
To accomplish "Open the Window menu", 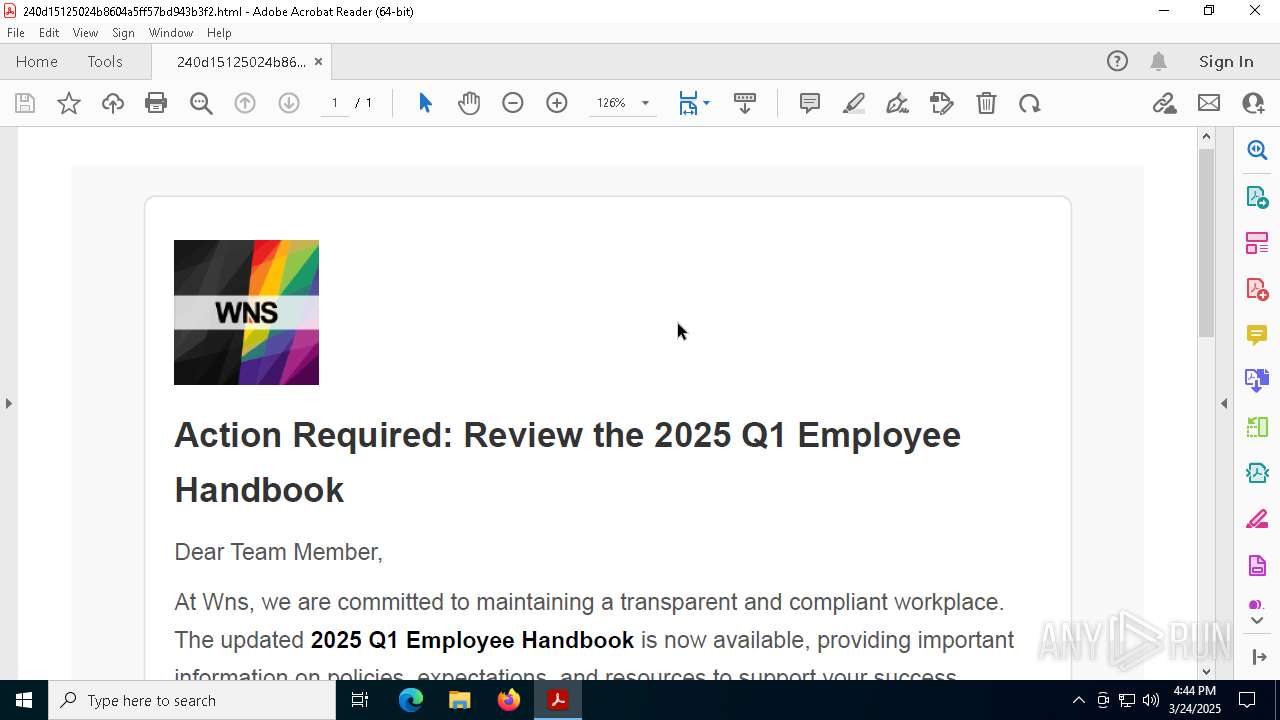I will [171, 33].
